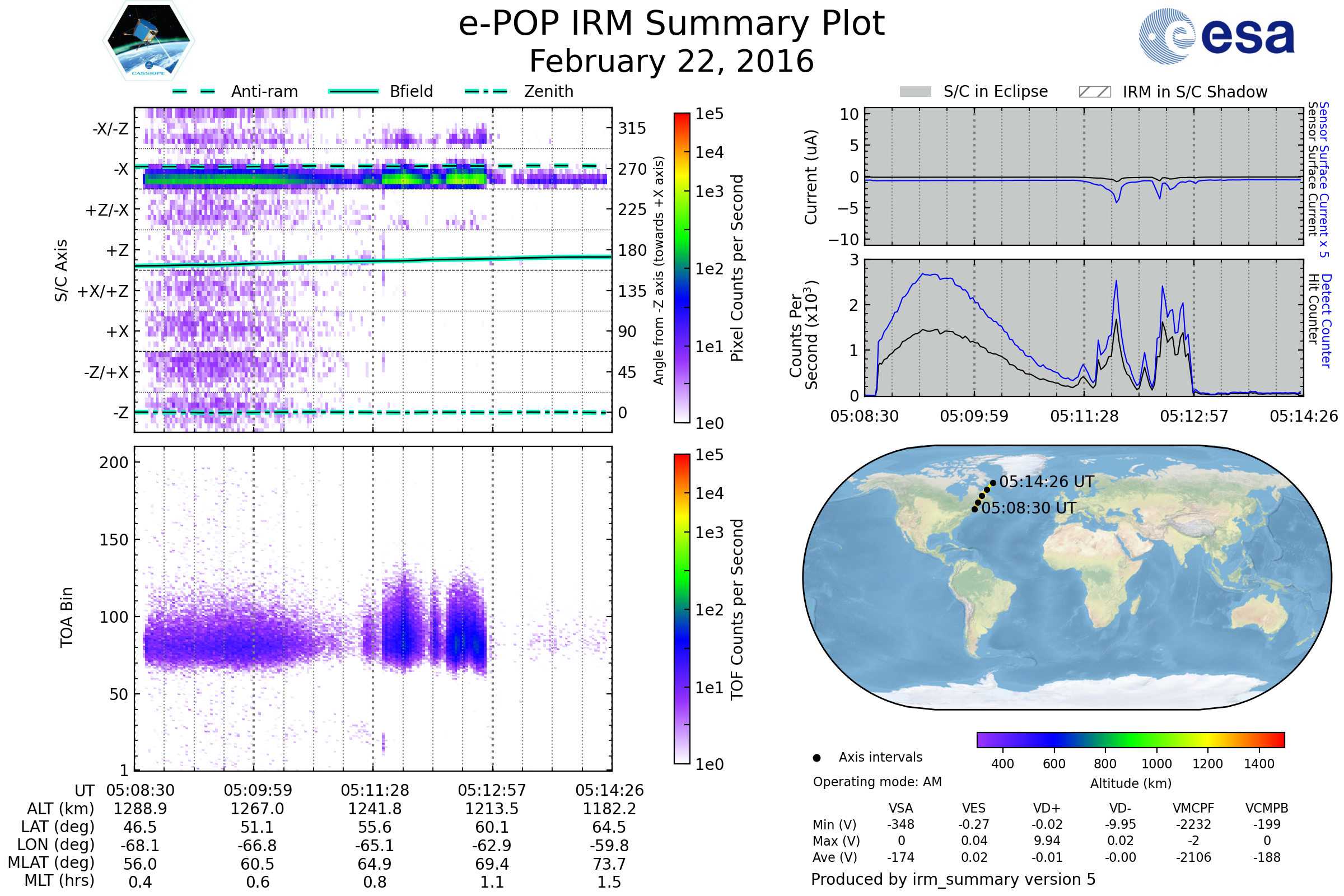Click the ESA logo

point(1216,36)
